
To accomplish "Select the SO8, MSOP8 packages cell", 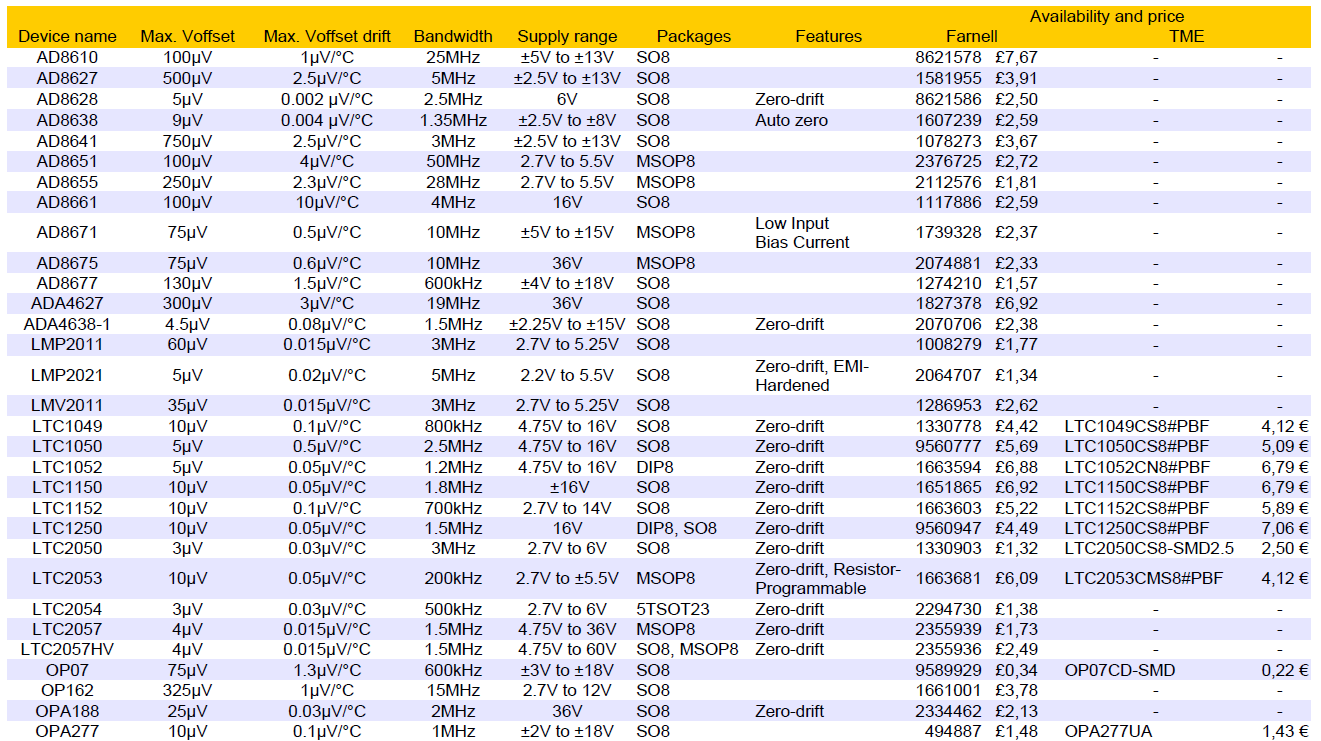I will (x=687, y=649).
